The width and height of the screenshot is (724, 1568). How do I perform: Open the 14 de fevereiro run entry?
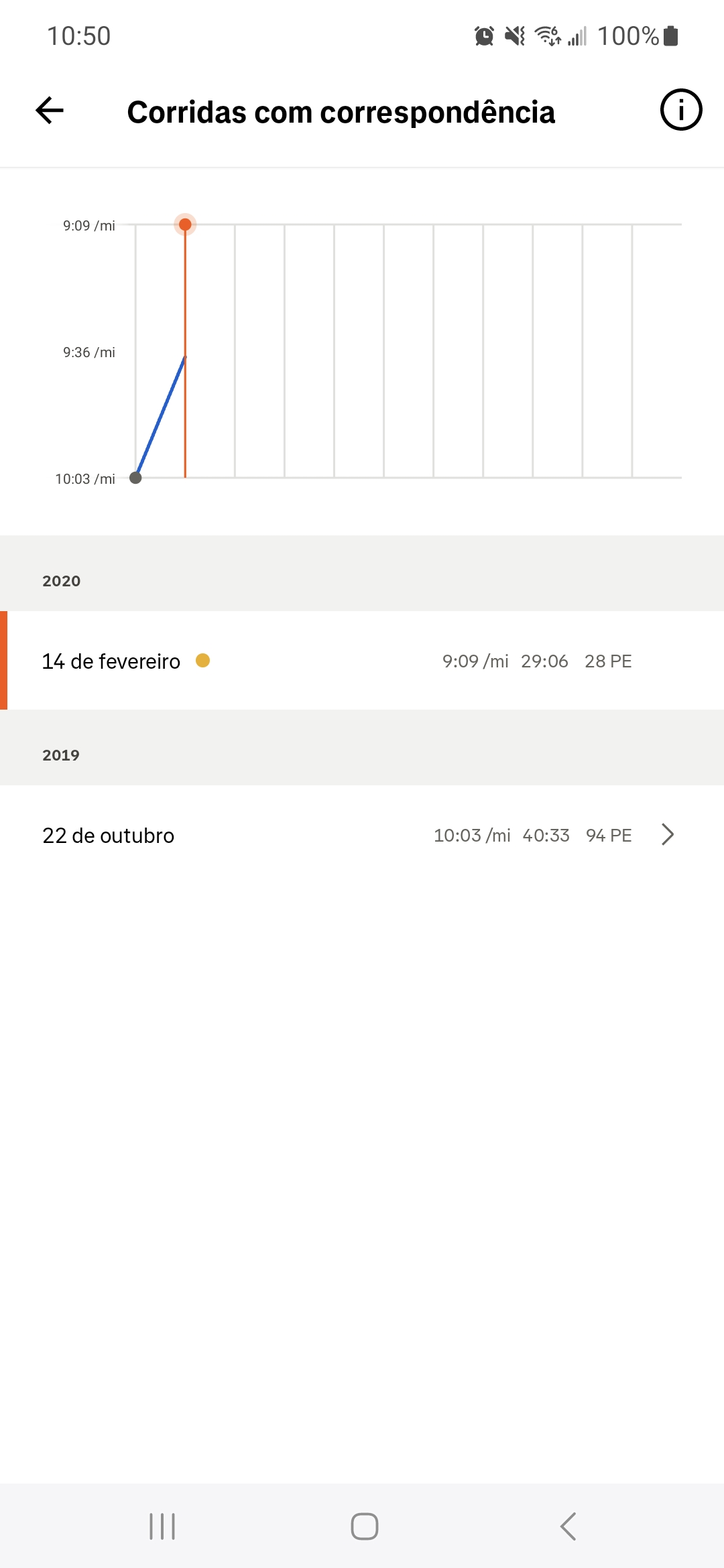[362, 661]
